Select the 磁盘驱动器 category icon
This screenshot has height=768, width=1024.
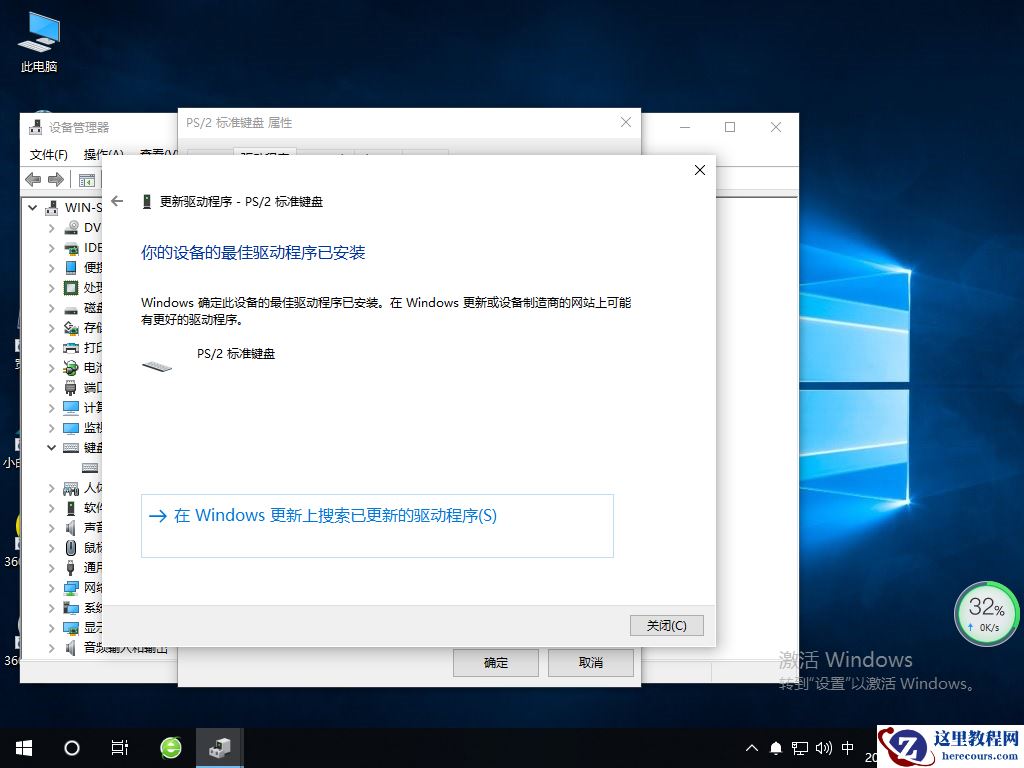[73, 307]
